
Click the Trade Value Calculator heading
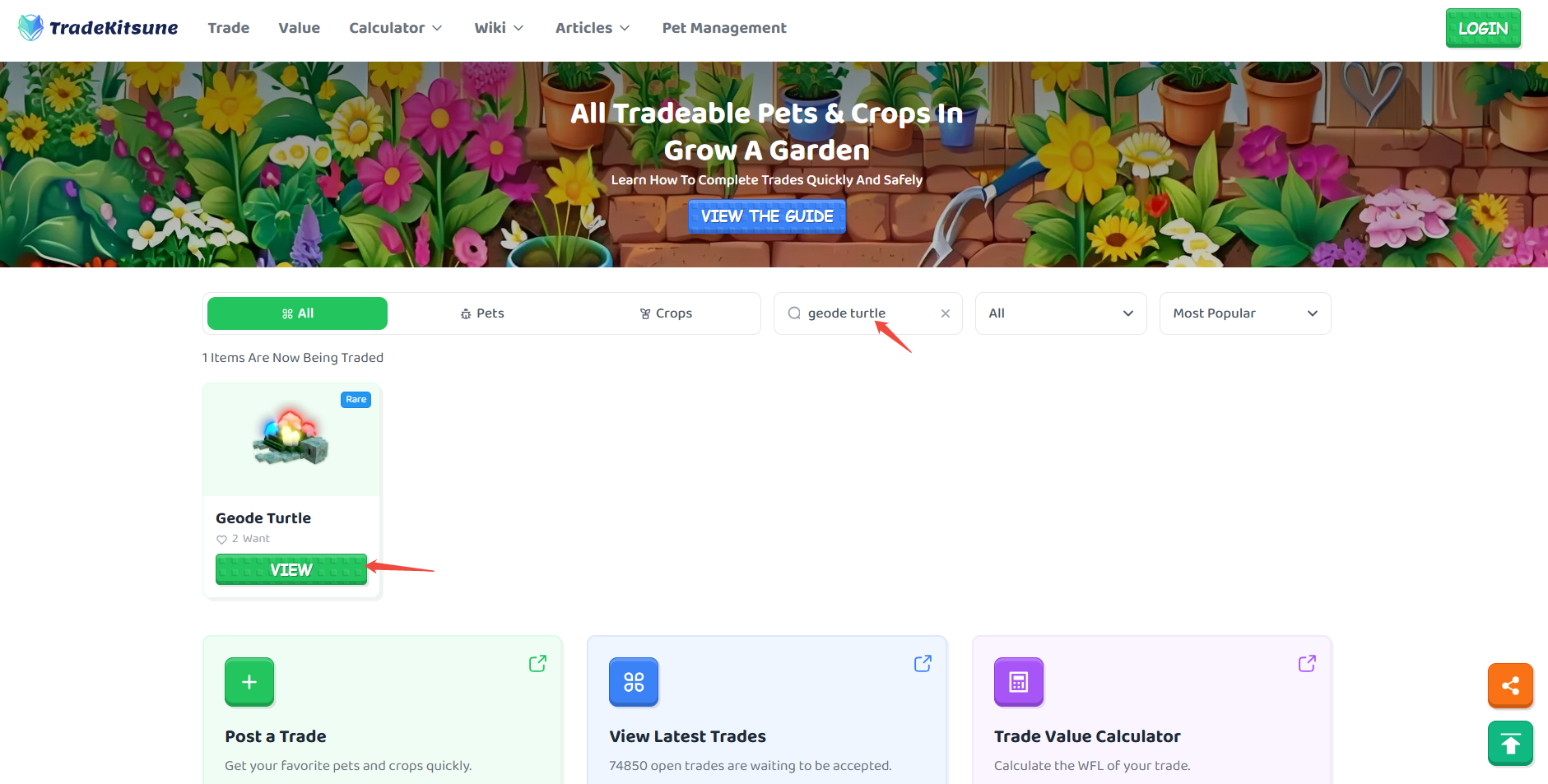[x=1087, y=736]
